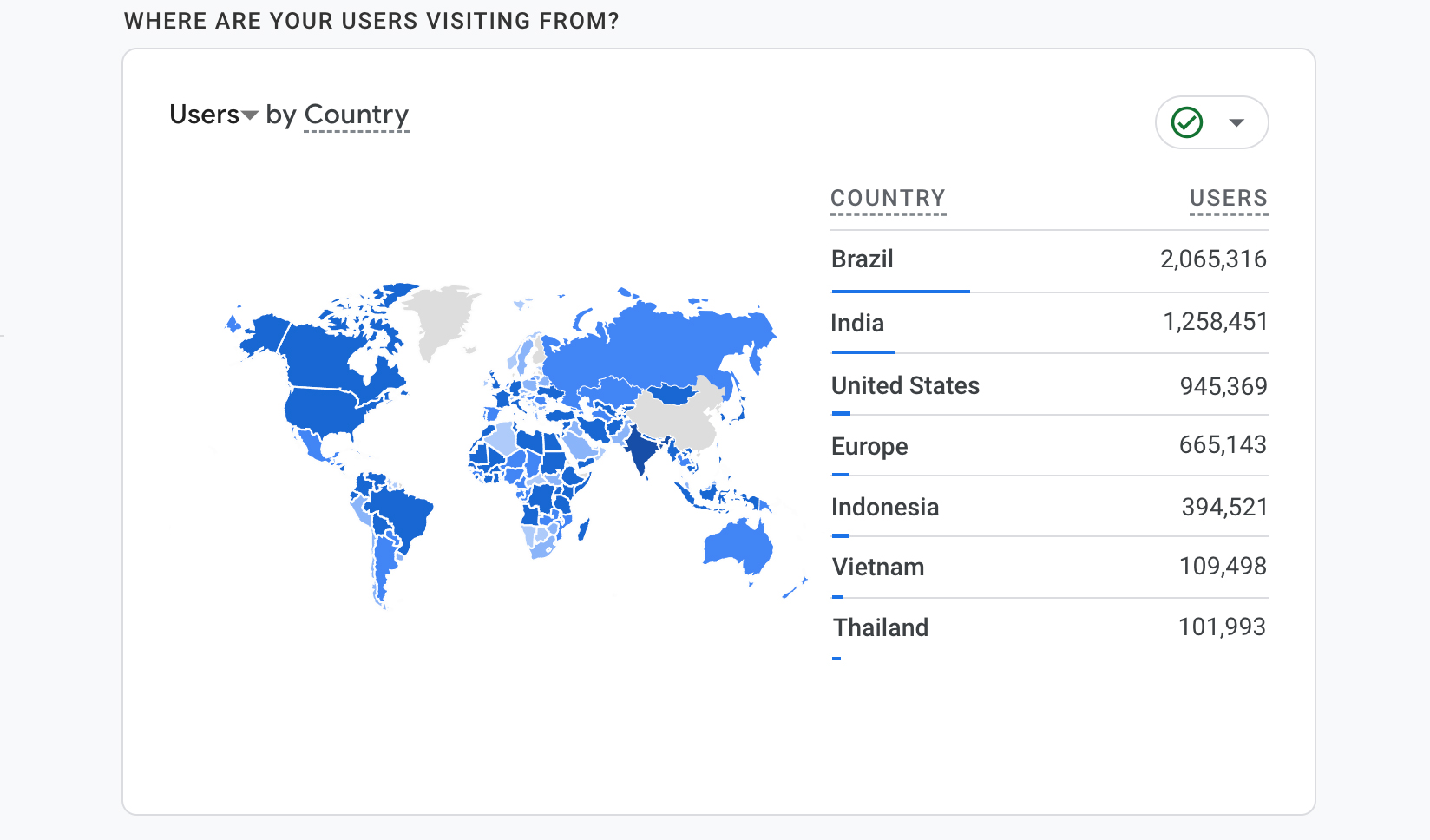Click Vietnam in the country list

coord(878,568)
